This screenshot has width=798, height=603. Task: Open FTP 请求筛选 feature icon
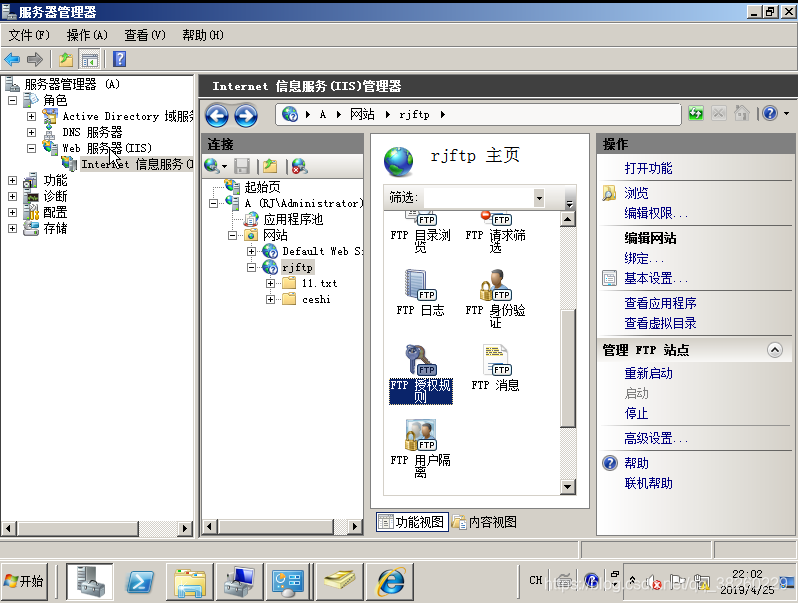coord(495,233)
